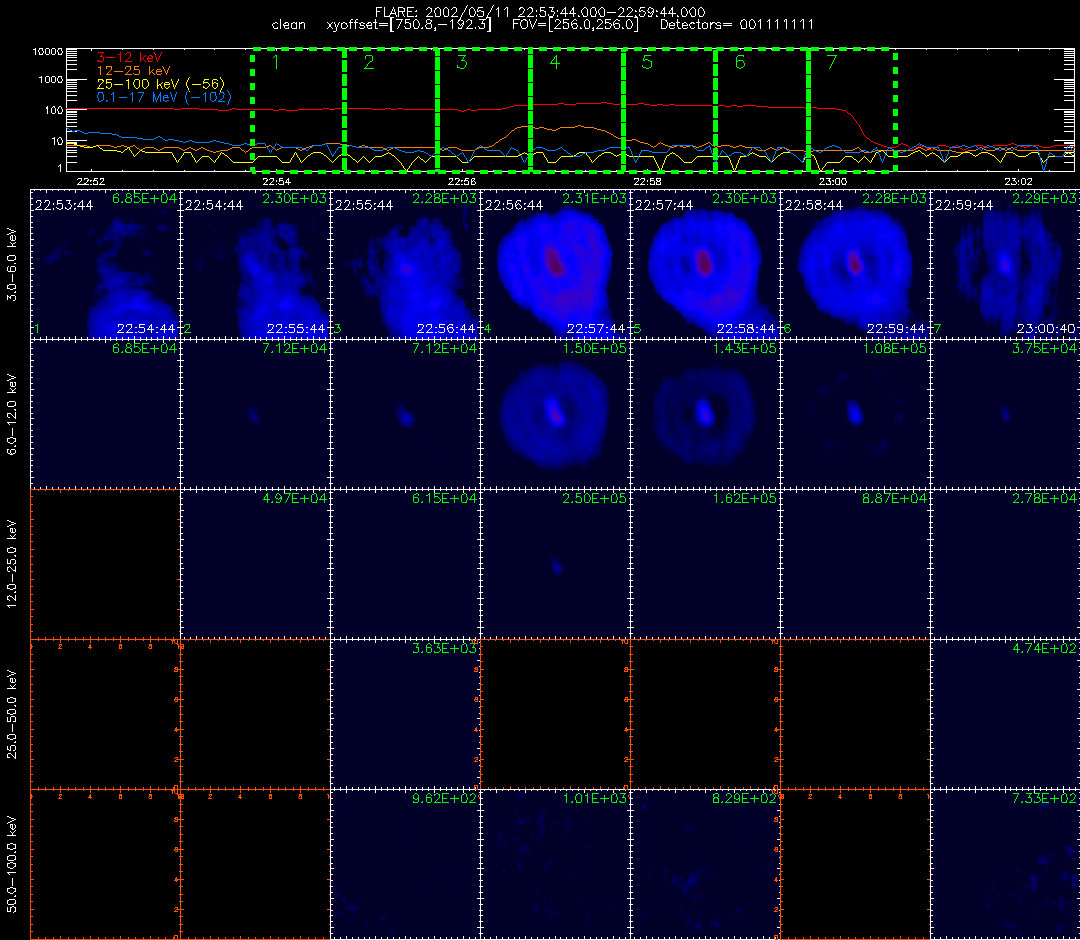Open the 50-100 keV image labeled 1.01E+03

tap(556, 864)
